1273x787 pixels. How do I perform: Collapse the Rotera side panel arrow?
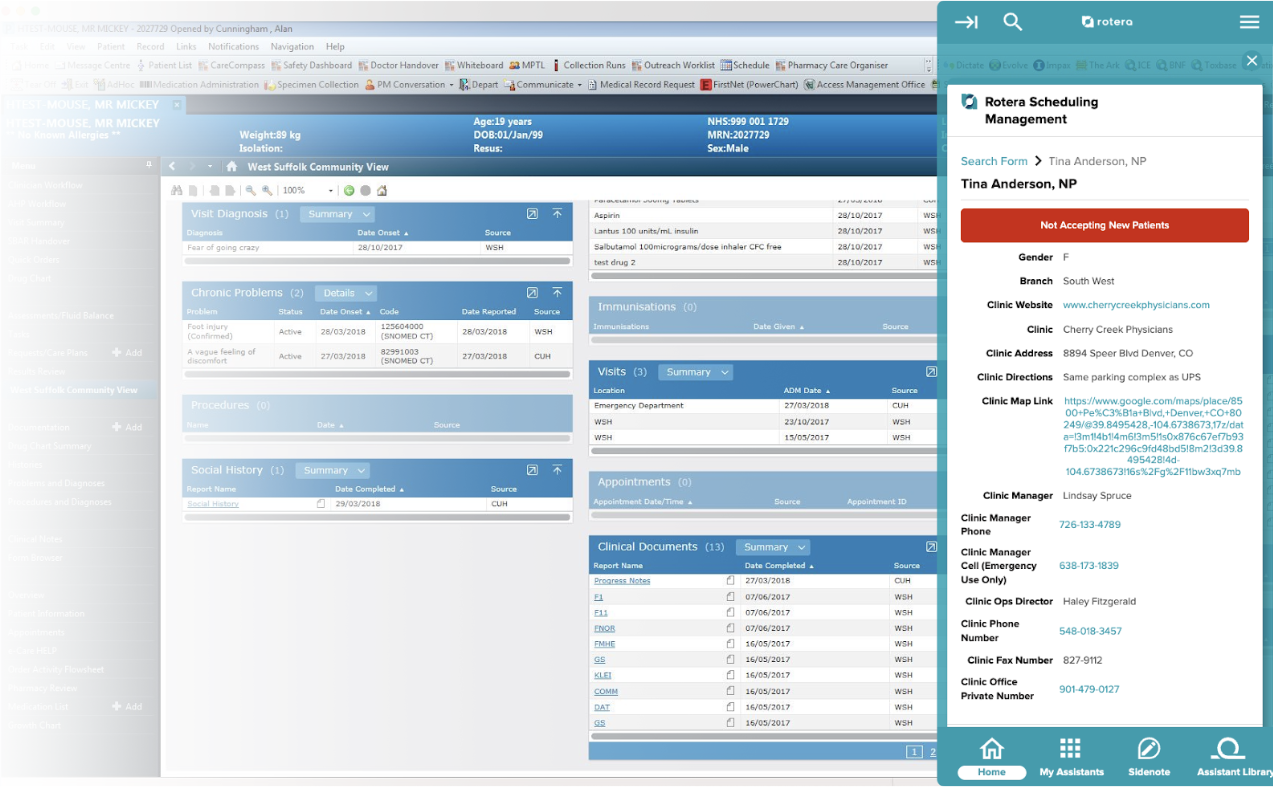966,22
